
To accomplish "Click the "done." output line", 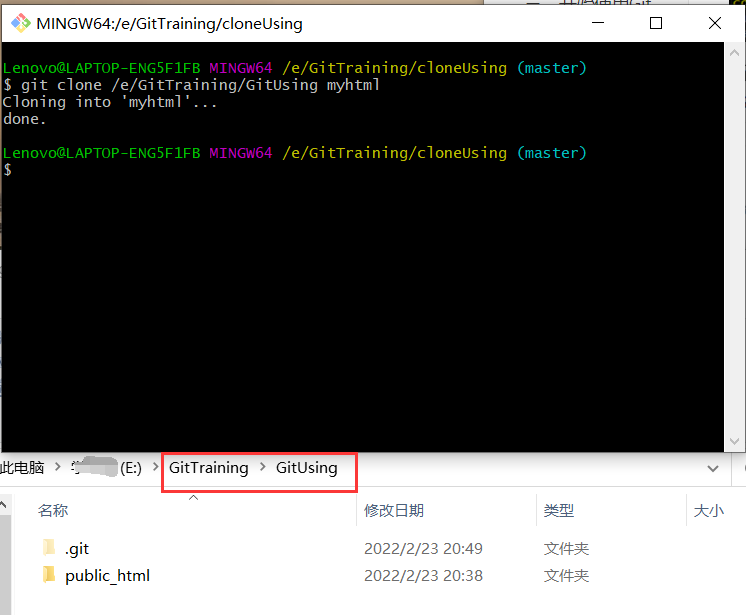I will pyautogui.click(x=24, y=119).
